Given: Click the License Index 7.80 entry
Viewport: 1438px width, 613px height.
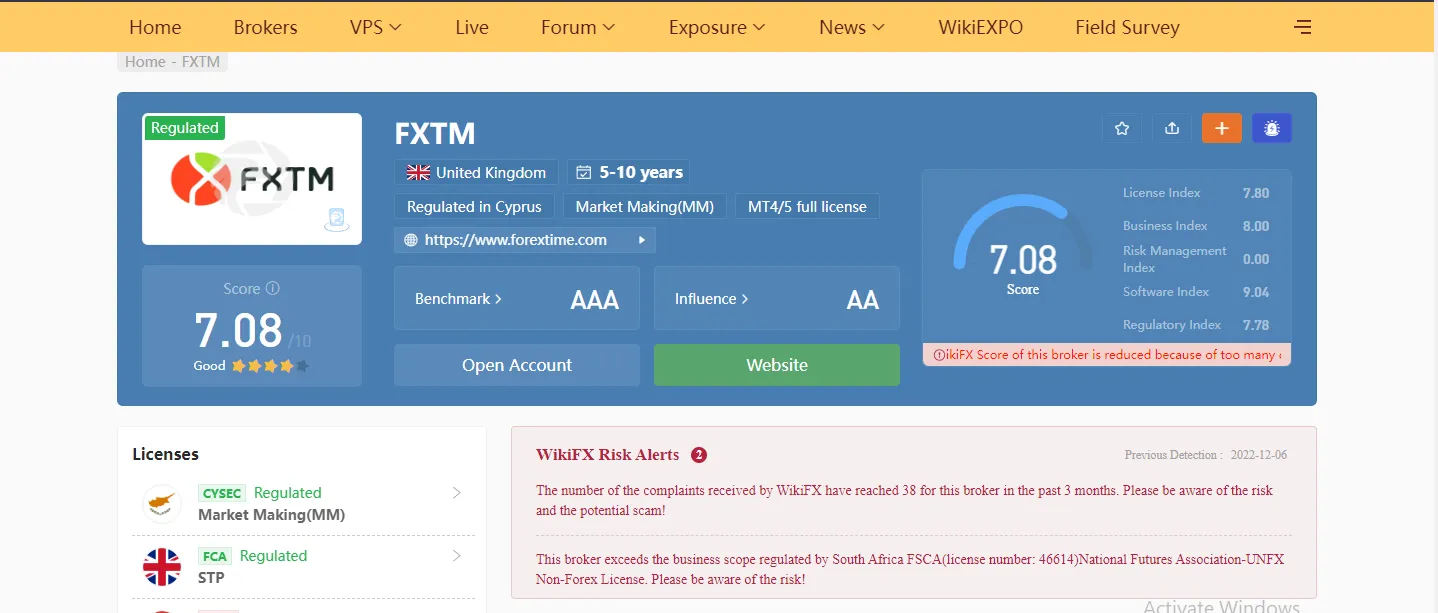Looking at the screenshot, I should [x=1196, y=193].
